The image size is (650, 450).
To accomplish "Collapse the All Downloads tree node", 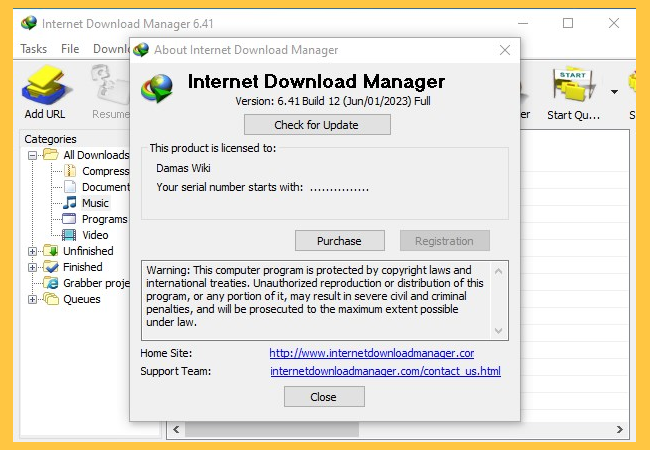I will (32, 156).
